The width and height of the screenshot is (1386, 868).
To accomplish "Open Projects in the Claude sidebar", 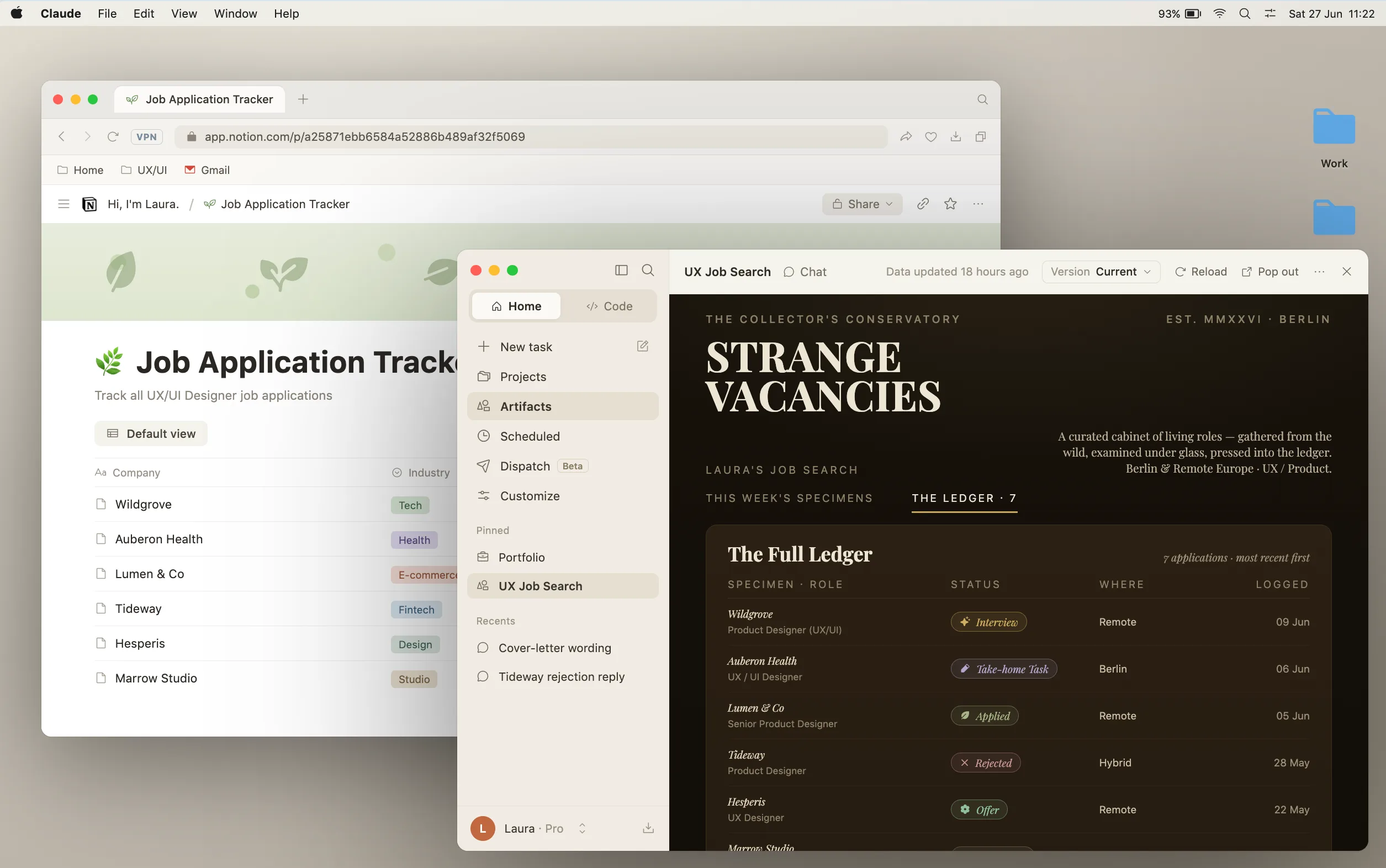I will click(x=563, y=377).
